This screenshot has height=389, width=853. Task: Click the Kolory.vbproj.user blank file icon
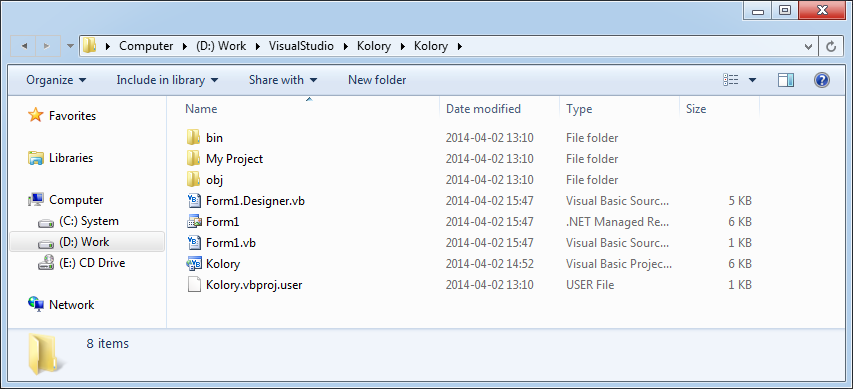pos(194,285)
